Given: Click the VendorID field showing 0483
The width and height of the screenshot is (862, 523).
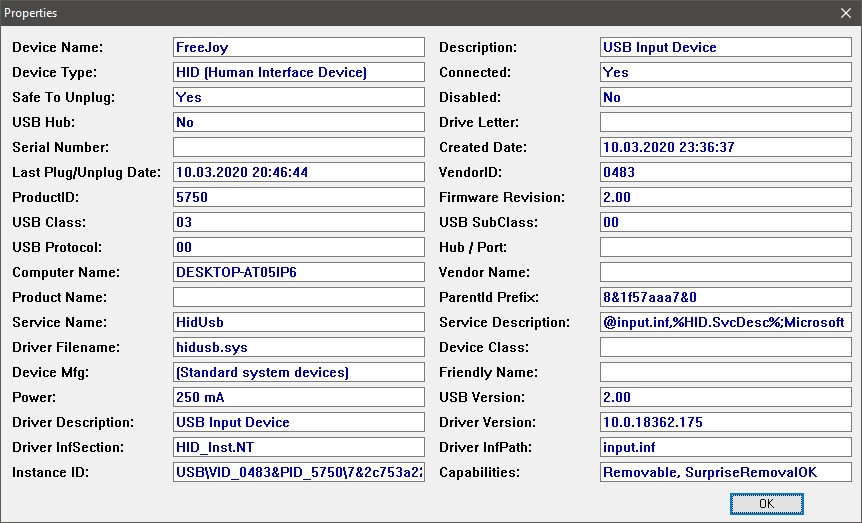Looking at the screenshot, I should pos(726,172).
